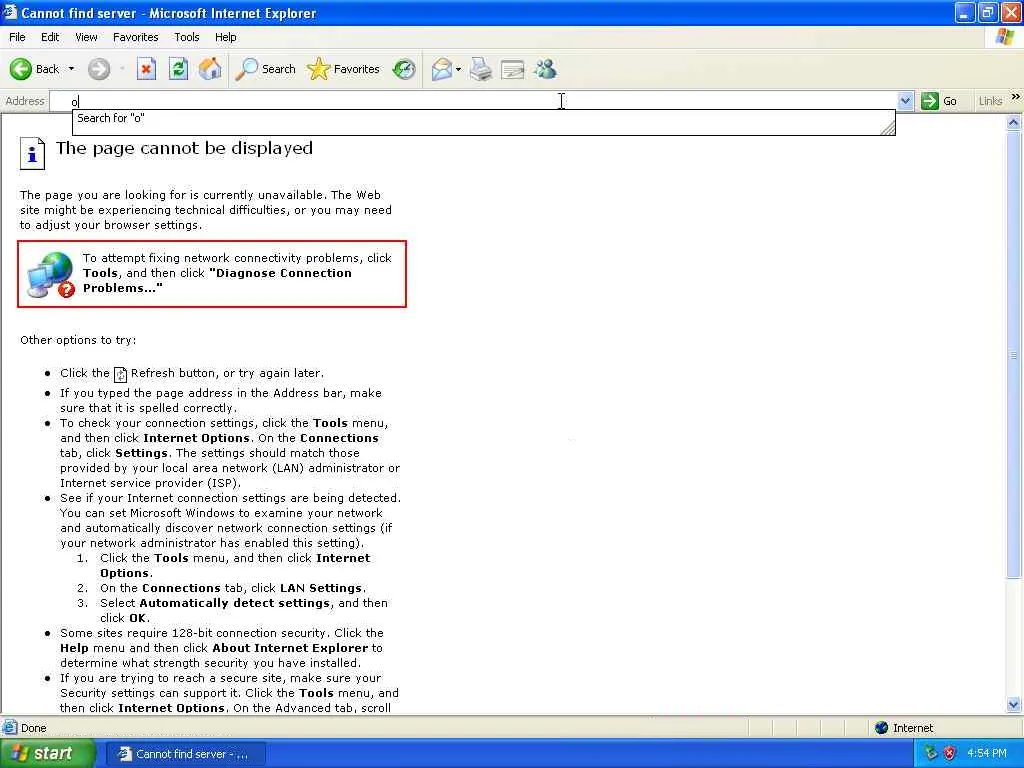Click the network globe diagnose icon

[51, 275]
